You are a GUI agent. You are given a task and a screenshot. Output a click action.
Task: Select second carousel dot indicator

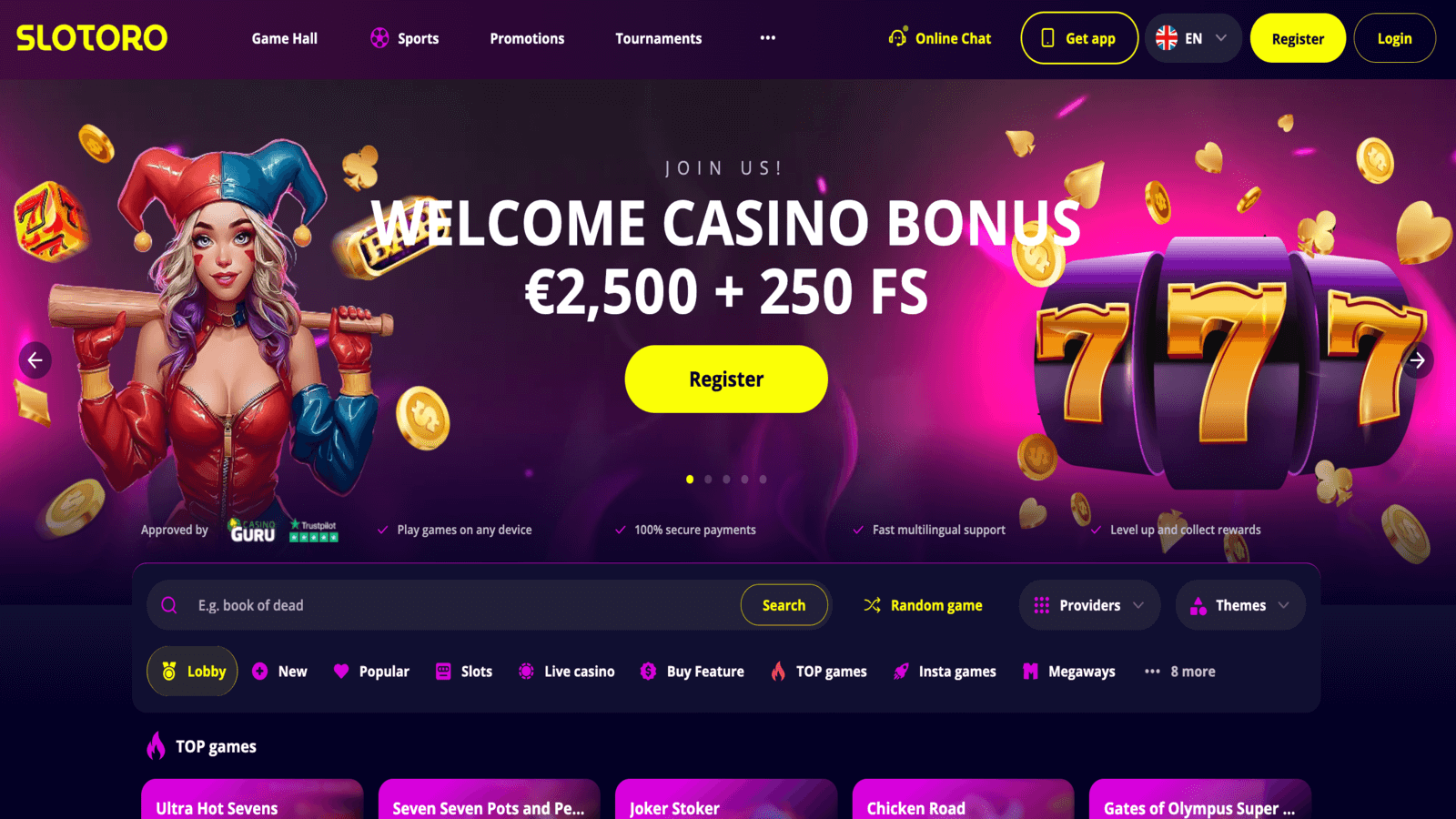(x=708, y=480)
